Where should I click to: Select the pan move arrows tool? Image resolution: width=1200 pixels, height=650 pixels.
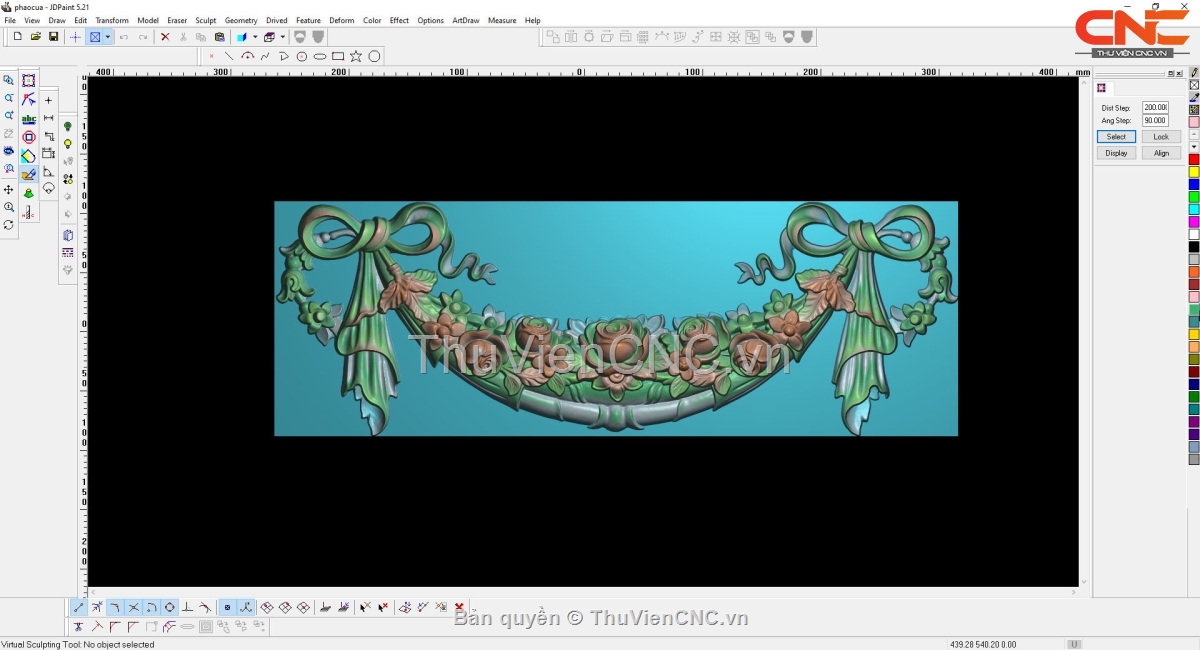(x=9, y=190)
